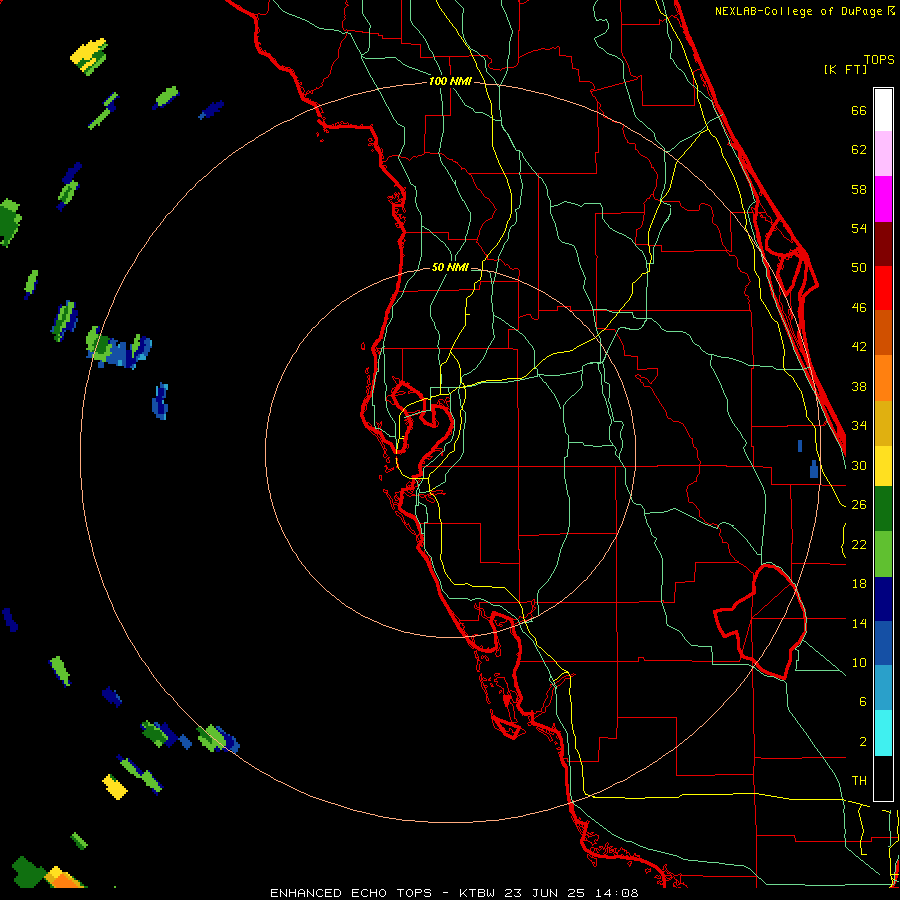This screenshot has width=900, height=900.
Task: Click the 'NEXLAB-College of DuPage' text
Action: (x=800, y=11)
